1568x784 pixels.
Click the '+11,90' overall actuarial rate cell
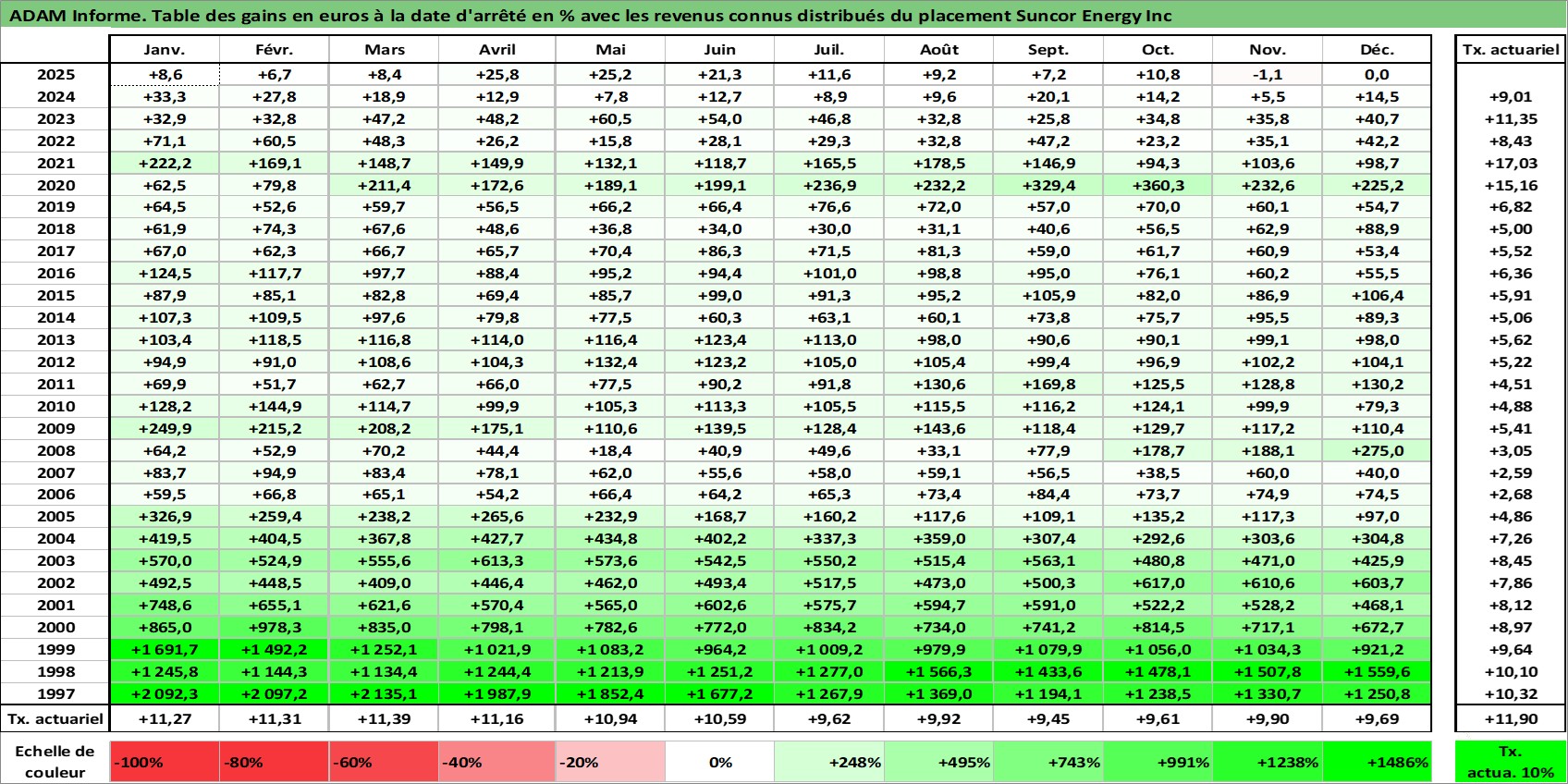pos(1511,718)
